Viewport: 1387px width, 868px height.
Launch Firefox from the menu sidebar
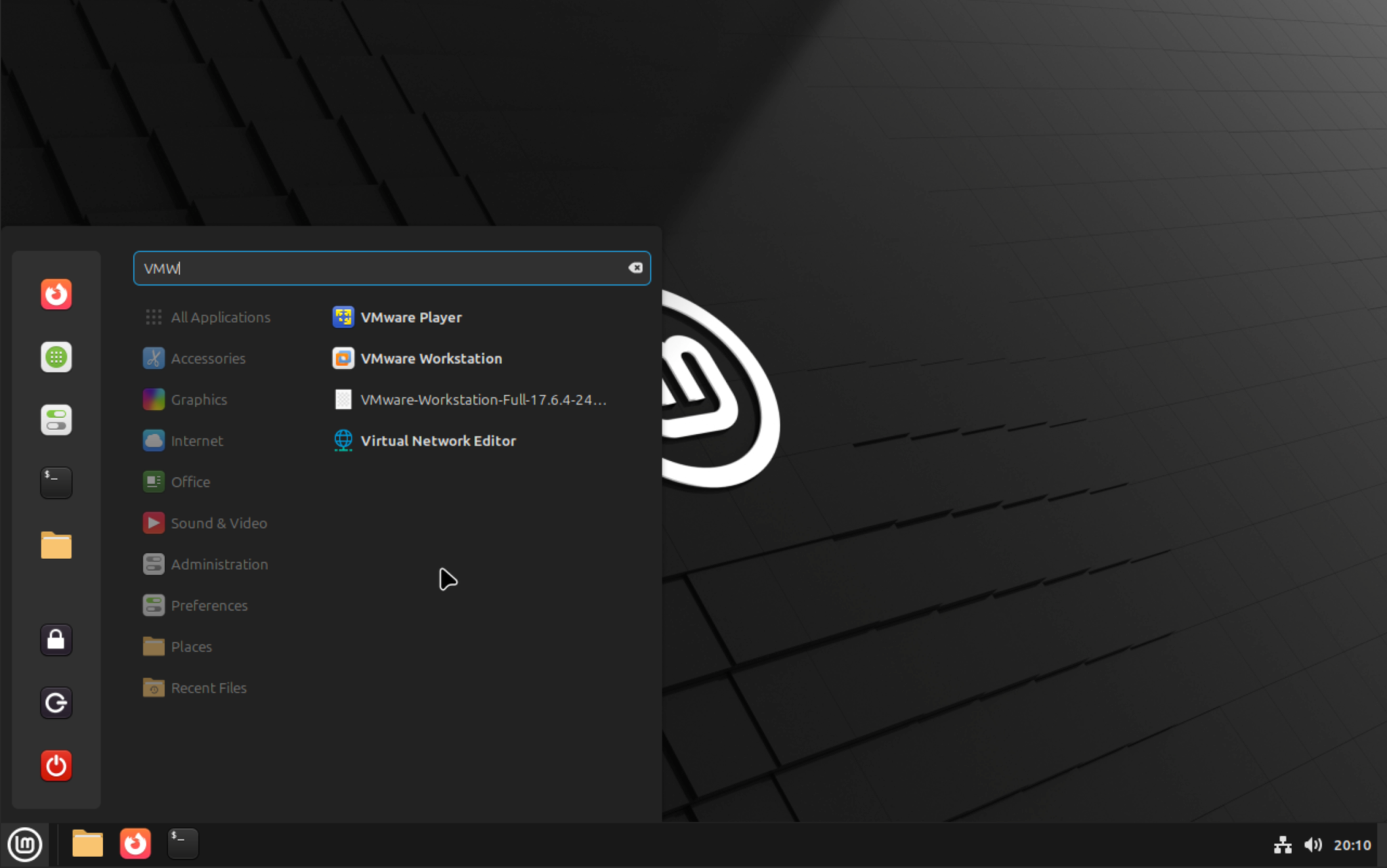tap(56, 294)
